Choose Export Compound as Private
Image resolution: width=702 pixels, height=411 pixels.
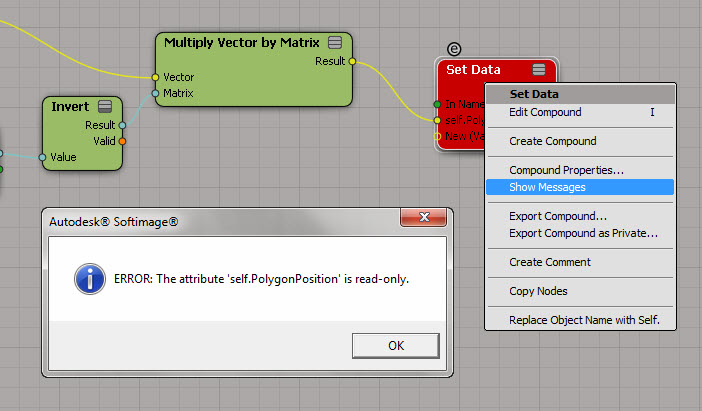click(583, 233)
